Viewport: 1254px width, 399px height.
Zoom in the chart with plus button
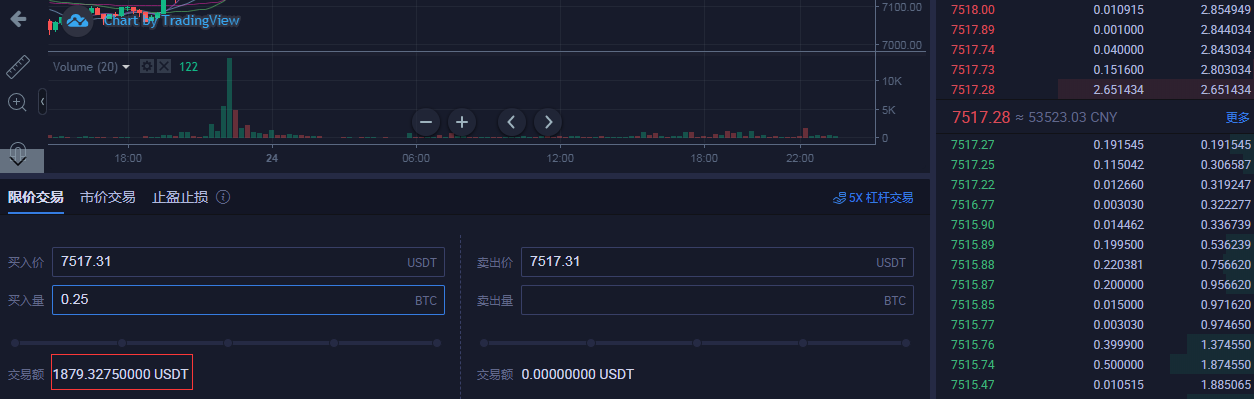click(462, 122)
